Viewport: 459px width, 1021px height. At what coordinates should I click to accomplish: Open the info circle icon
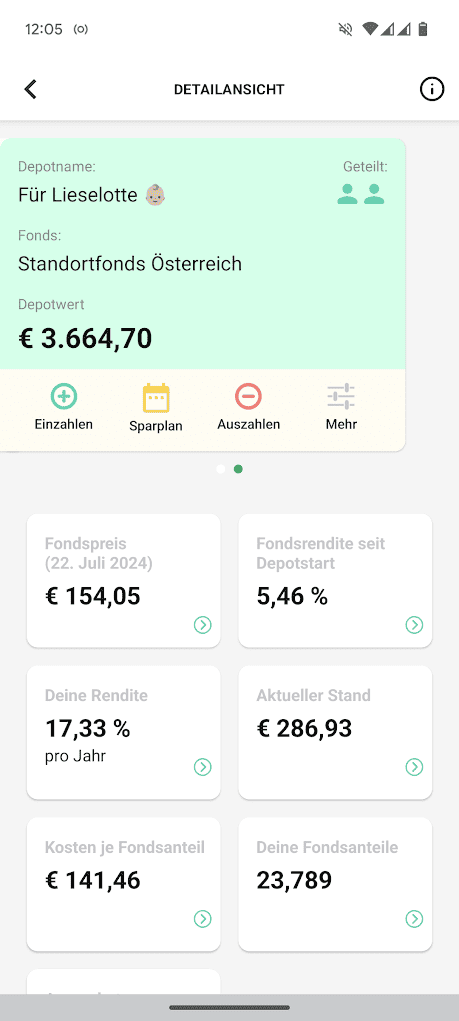point(432,89)
